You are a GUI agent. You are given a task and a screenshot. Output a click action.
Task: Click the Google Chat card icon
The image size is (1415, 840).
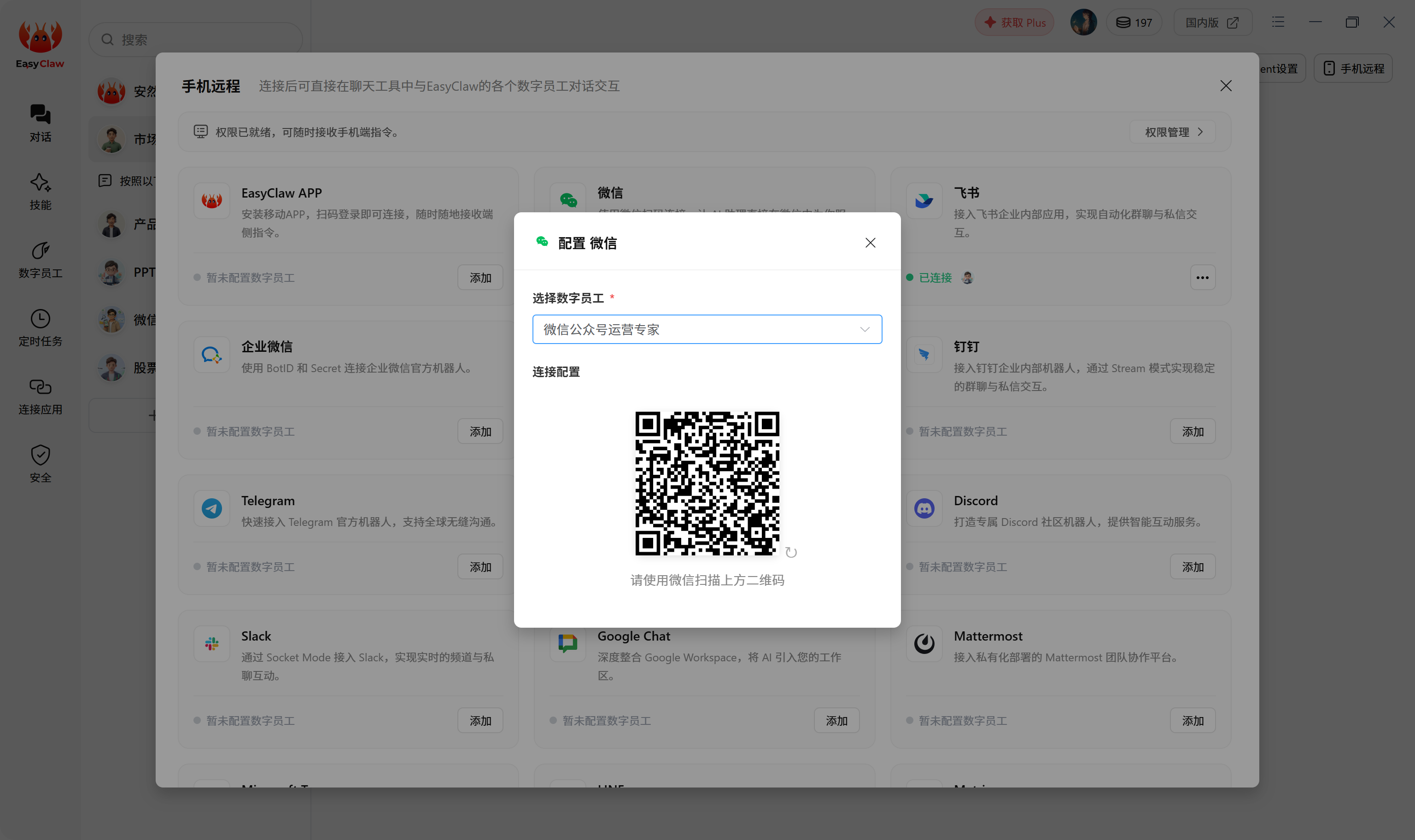click(x=567, y=643)
